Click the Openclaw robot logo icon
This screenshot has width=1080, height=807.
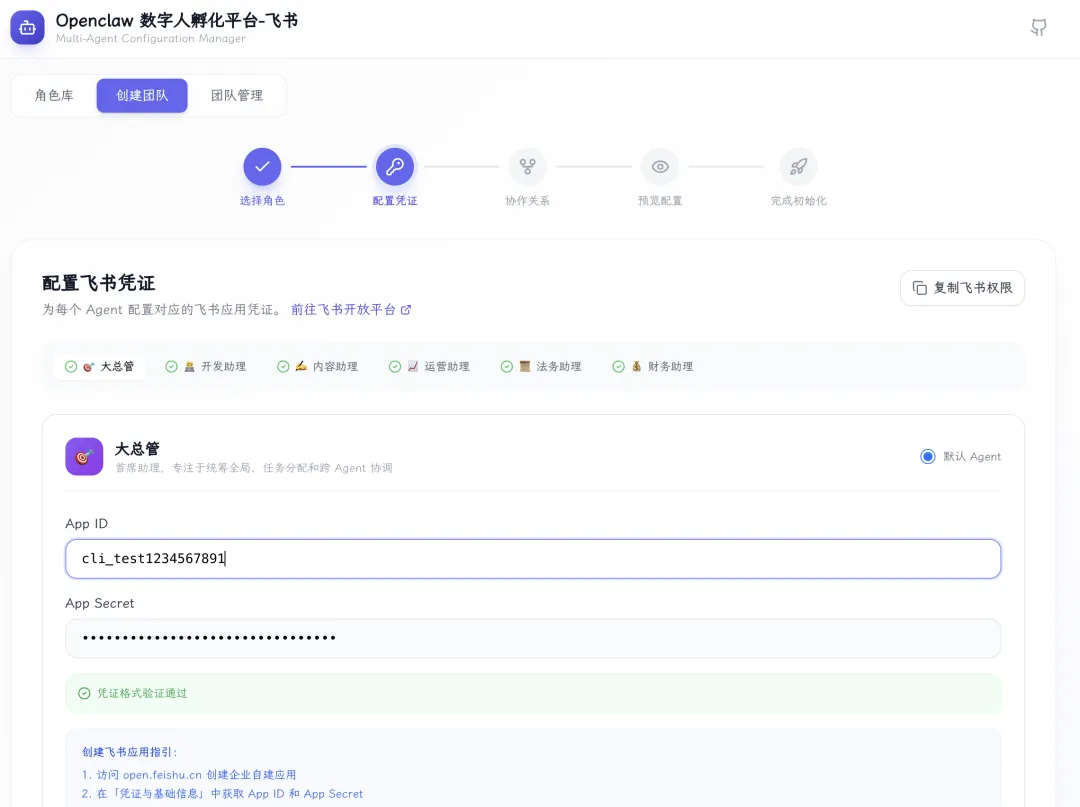28,28
